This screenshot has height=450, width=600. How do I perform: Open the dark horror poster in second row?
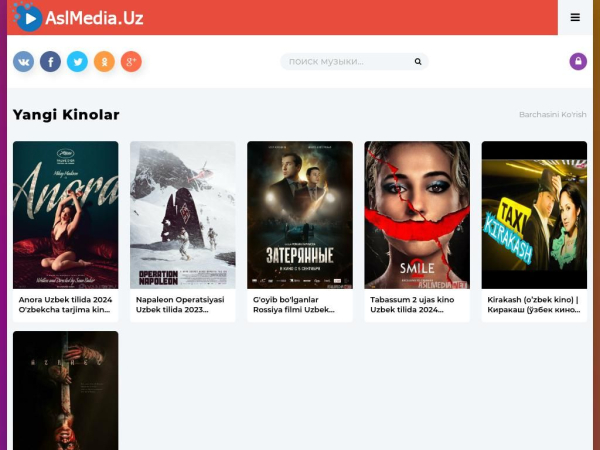point(65,390)
